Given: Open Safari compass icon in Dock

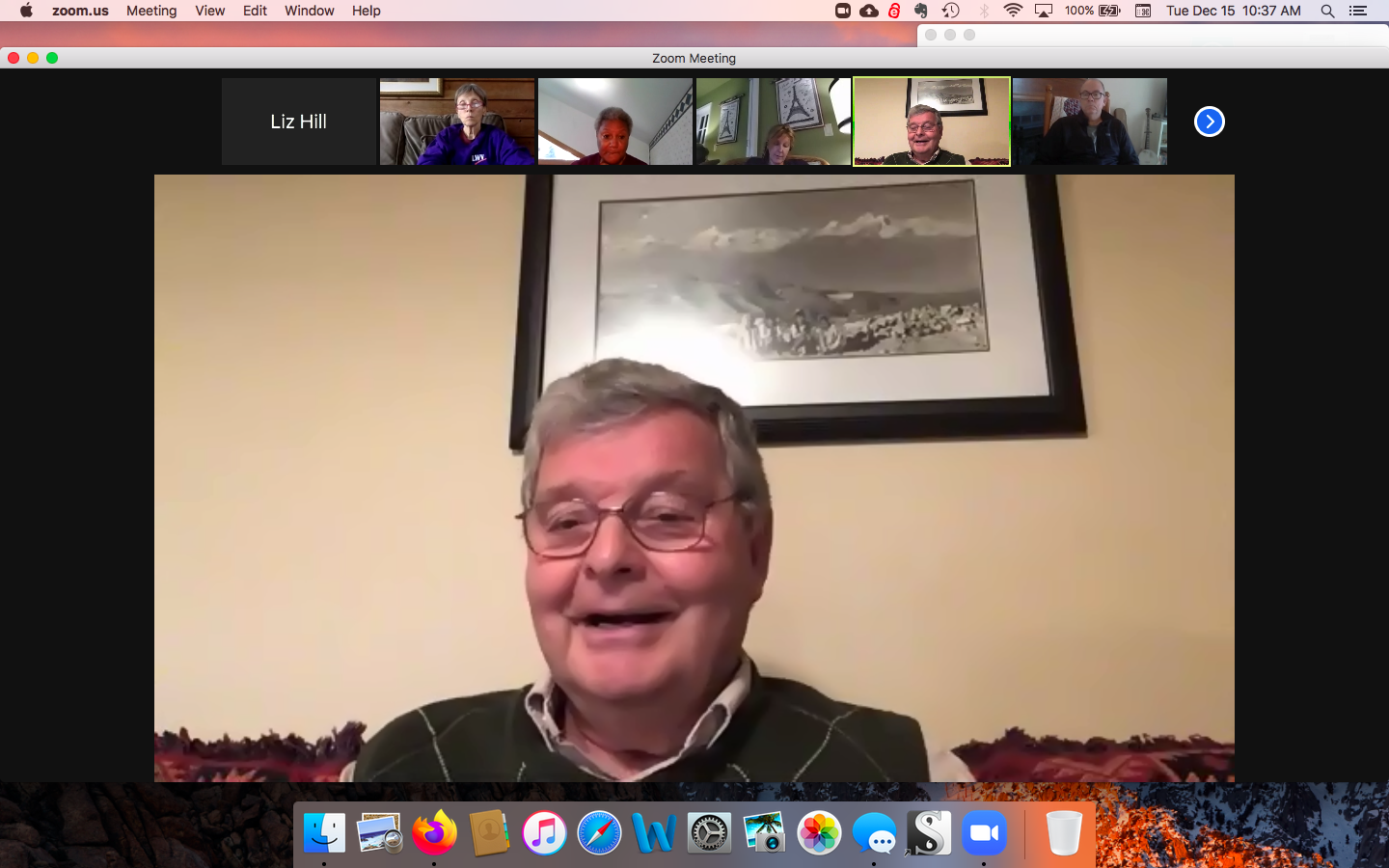Looking at the screenshot, I should (x=599, y=832).
